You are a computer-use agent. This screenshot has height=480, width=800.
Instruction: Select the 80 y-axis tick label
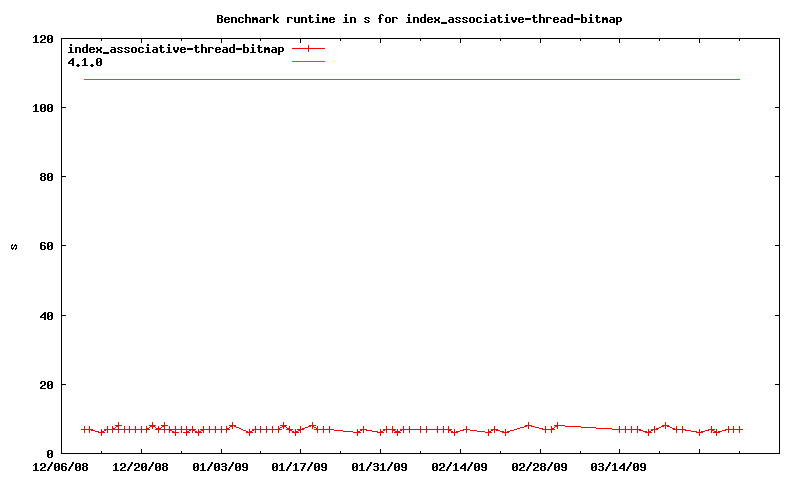pyautogui.click(x=46, y=177)
